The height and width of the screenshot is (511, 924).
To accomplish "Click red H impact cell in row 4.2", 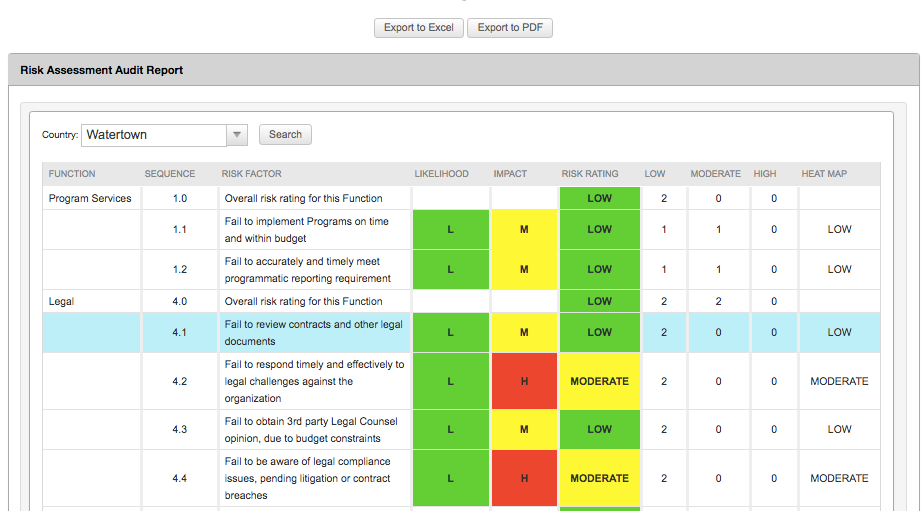I will pos(524,381).
